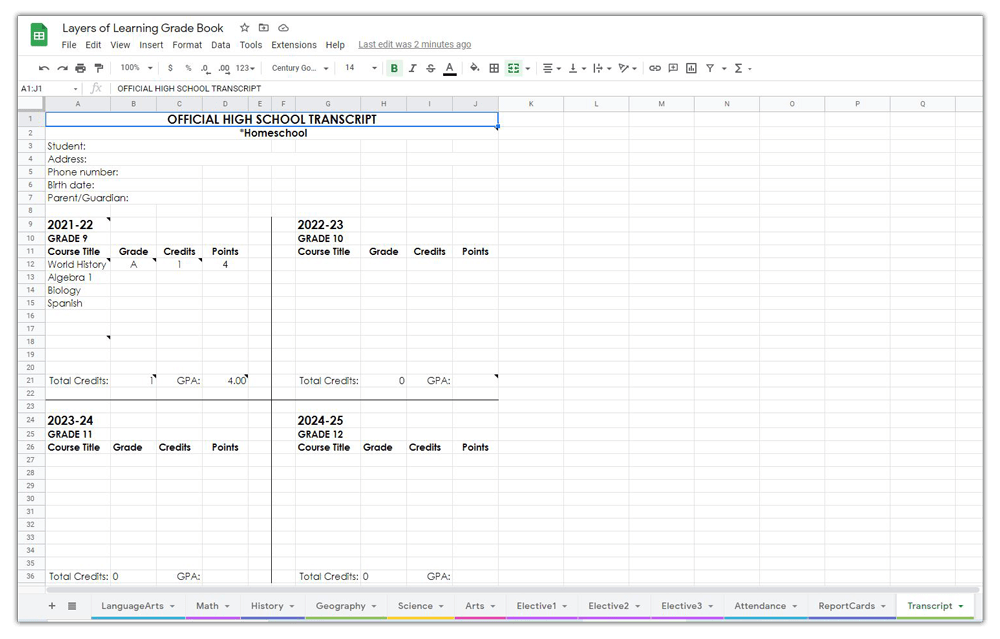Viewport: 1000px width, 639px height.
Task: Expand filter views dropdown arrow
Action: 724,69
